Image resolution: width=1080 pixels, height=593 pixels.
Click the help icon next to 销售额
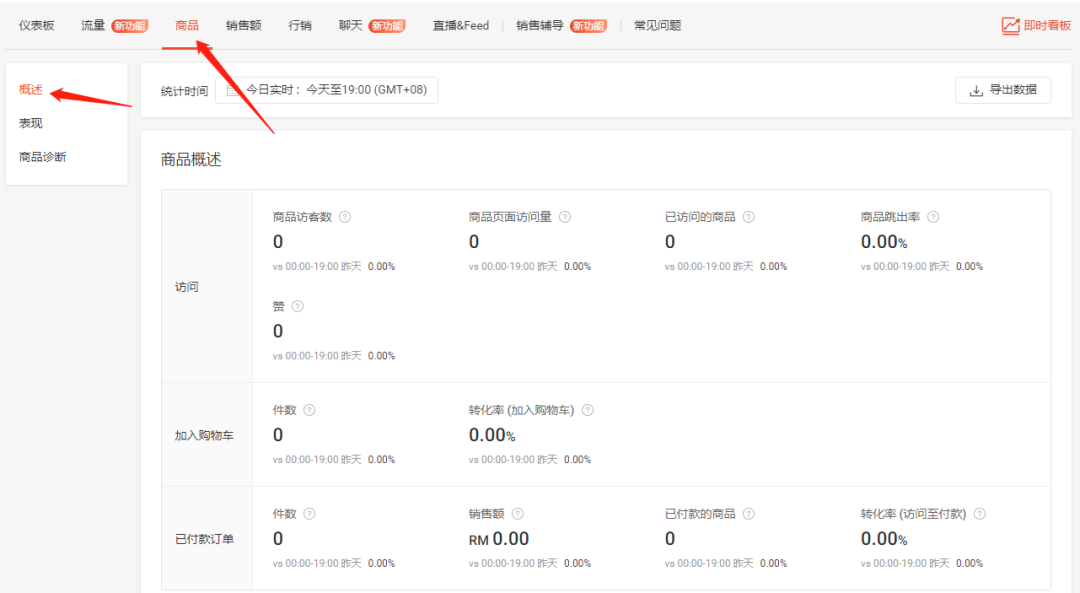coord(518,513)
